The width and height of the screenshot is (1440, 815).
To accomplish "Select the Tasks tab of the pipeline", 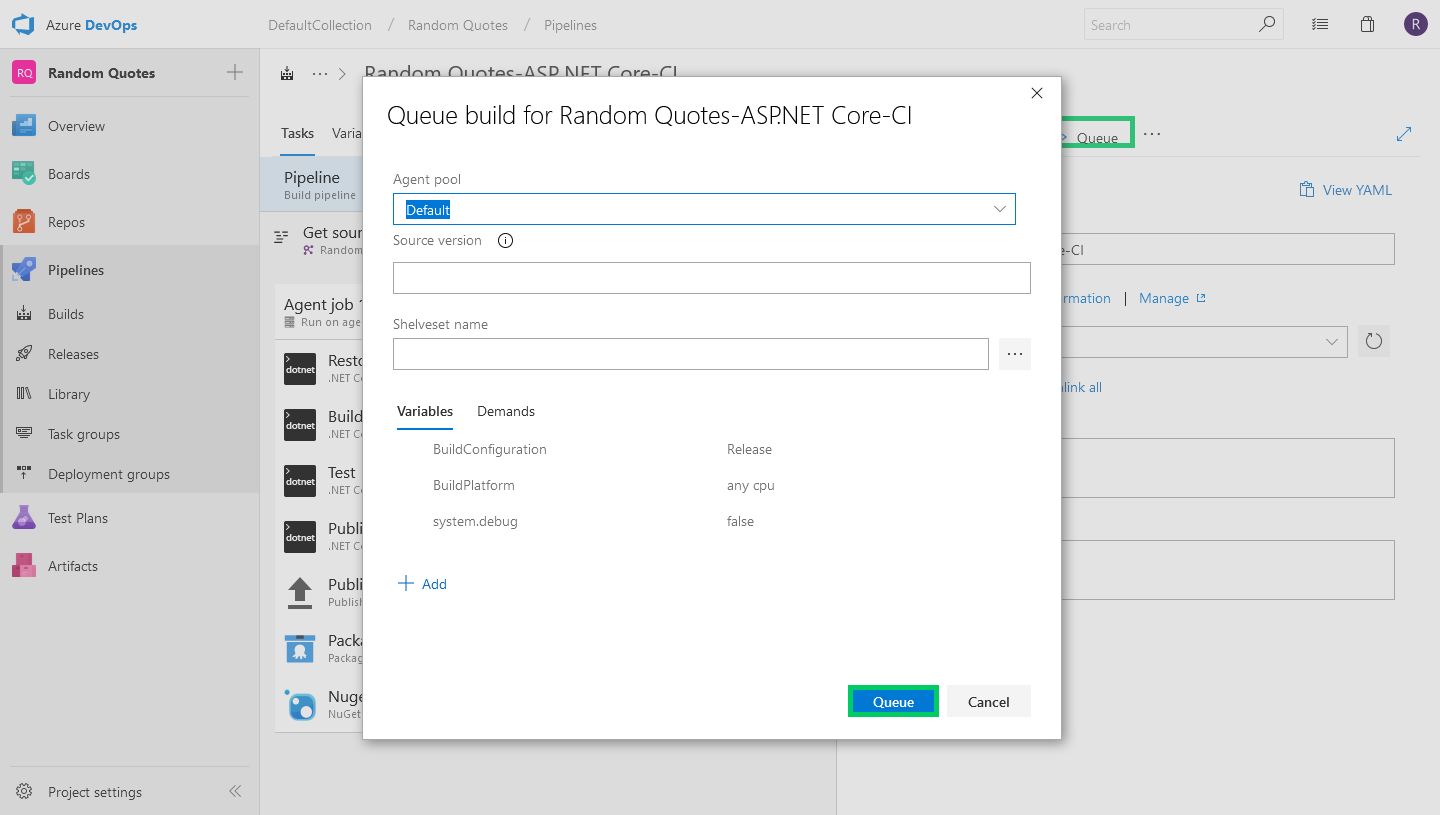I will (297, 133).
